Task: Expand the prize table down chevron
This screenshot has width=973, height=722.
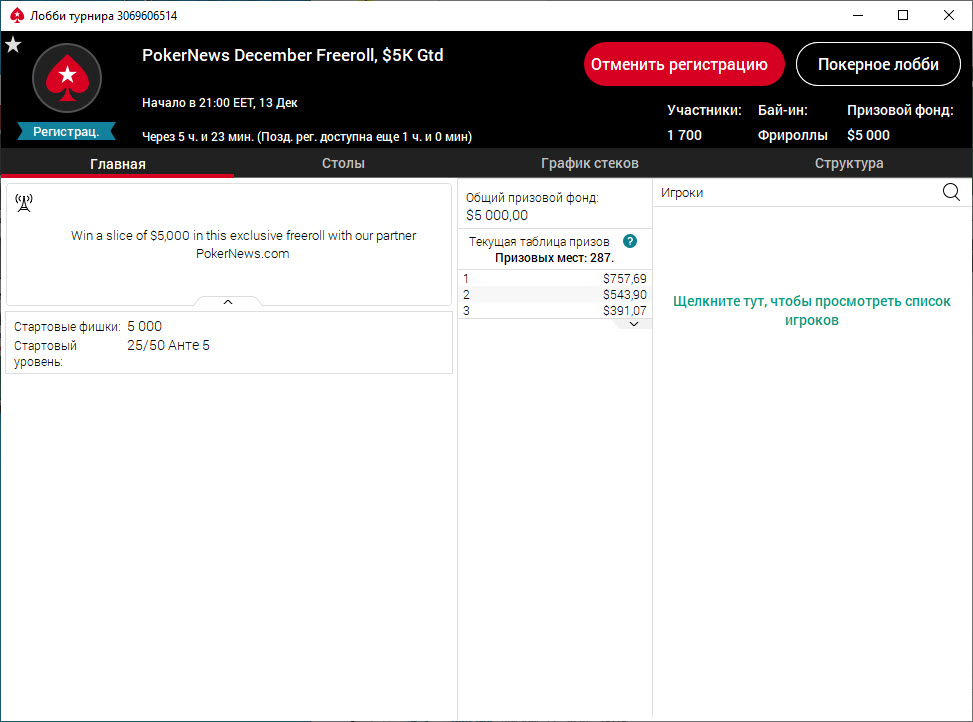Action: tap(634, 324)
